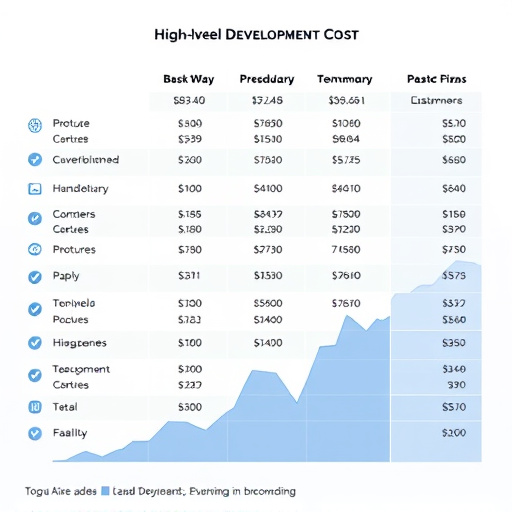Click the Tonlyelo row label
Viewport: 512px width, 512px height.
[x=74, y=303]
